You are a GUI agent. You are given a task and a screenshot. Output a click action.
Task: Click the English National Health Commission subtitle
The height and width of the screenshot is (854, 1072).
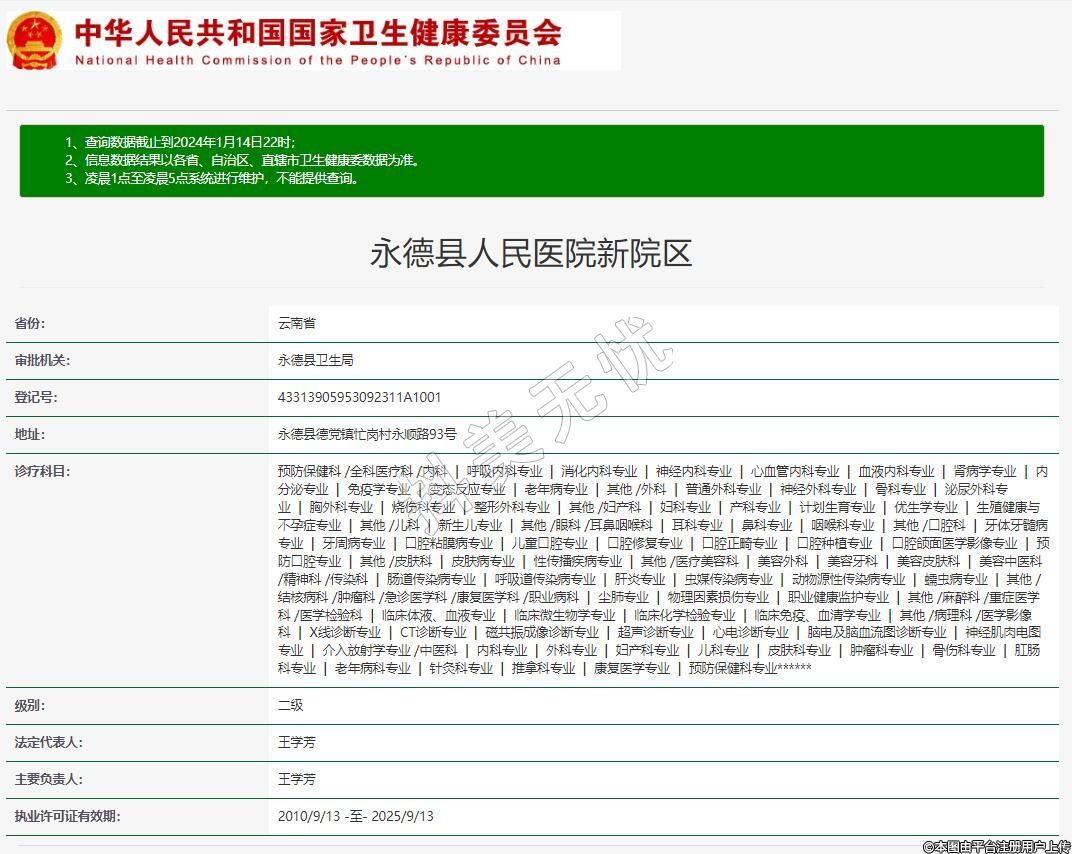point(318,60)
